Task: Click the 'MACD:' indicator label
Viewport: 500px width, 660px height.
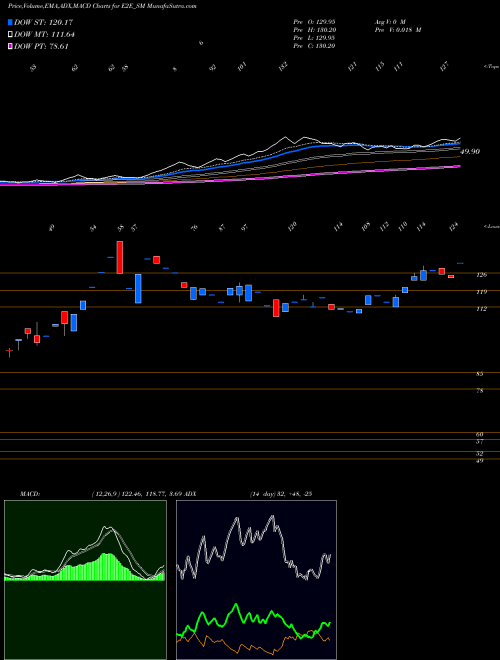Action: click(30, 494)
